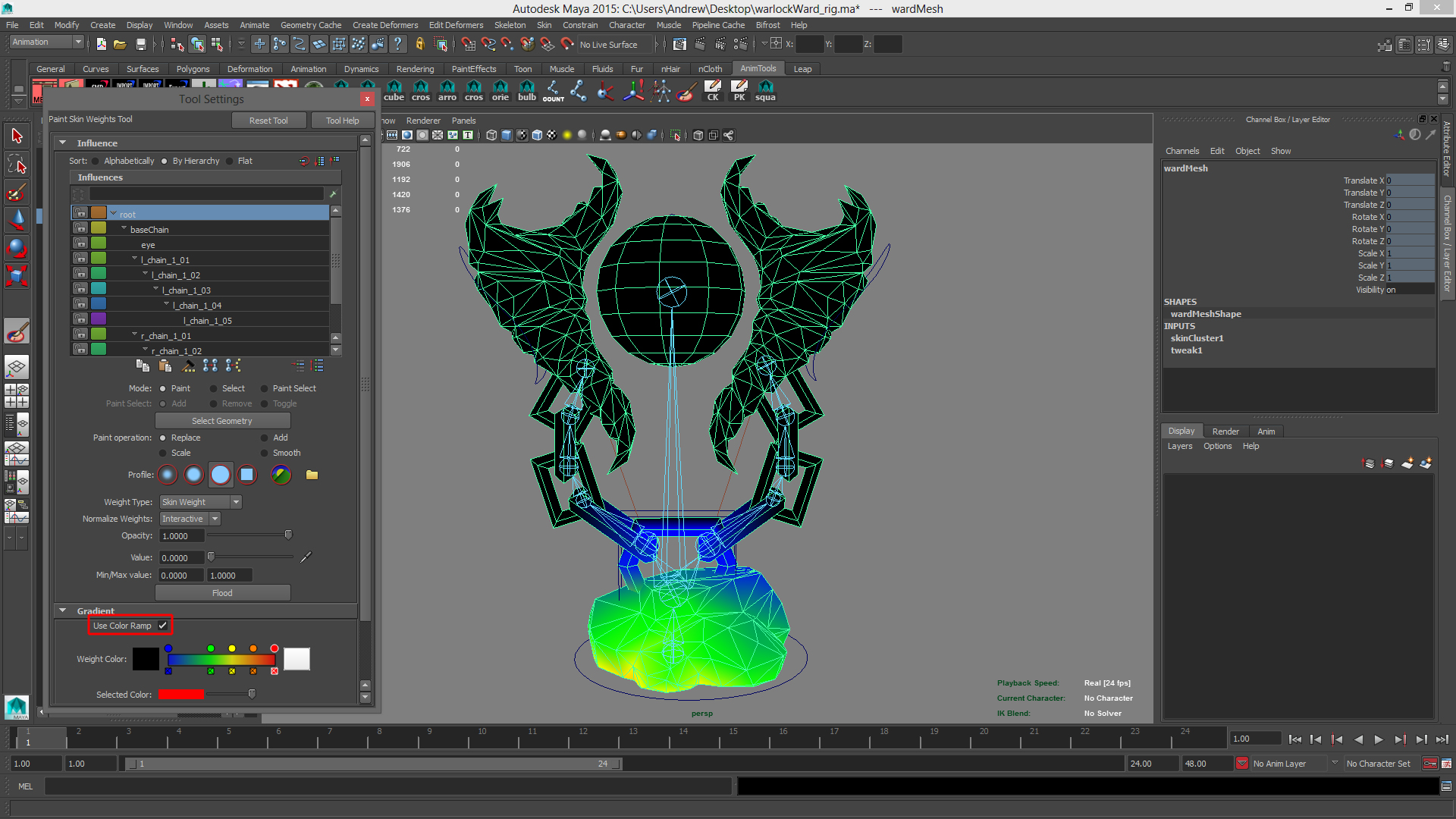Click the 'cube' shelf icon
Viewport: 1456px width, 819px height.
point(394,90)
